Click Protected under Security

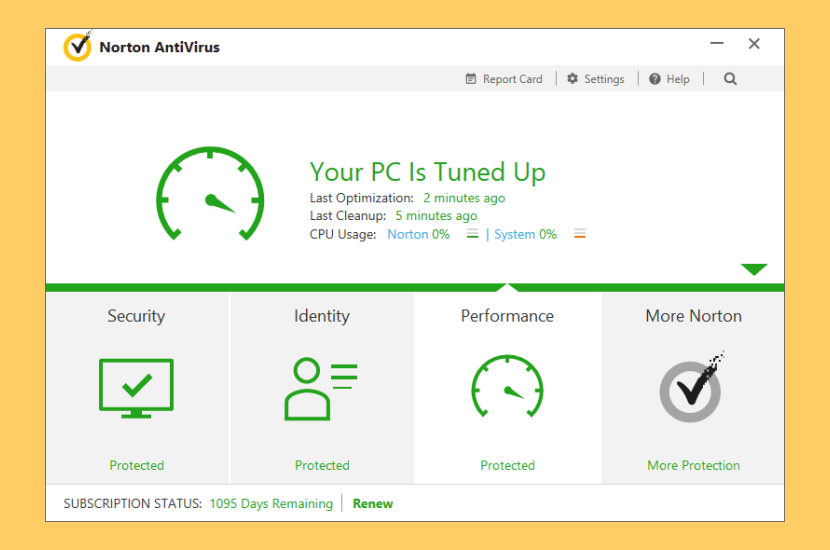[137, 465]
